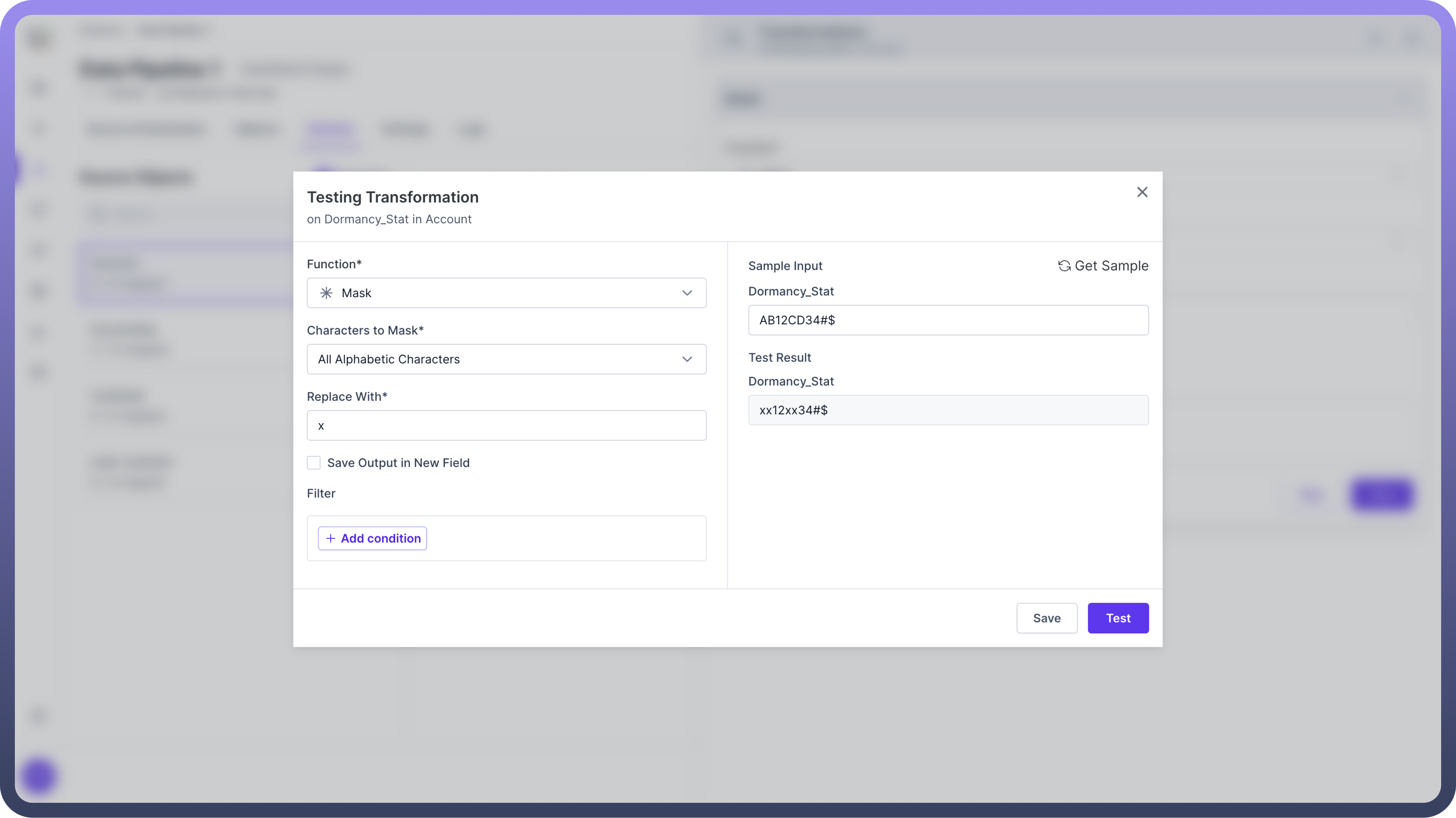Click the blurred purple avatar circle
Screen dimensions: 1456x818
(x=38, y=776)
